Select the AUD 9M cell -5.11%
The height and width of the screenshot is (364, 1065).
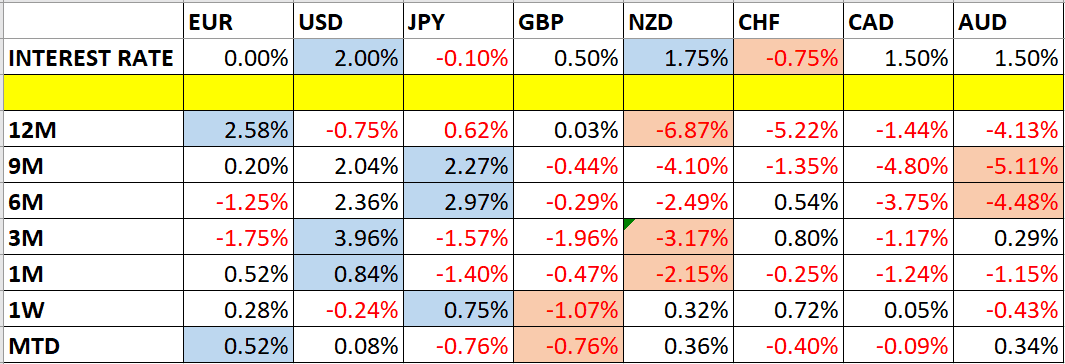click(x=1009, y=164)
